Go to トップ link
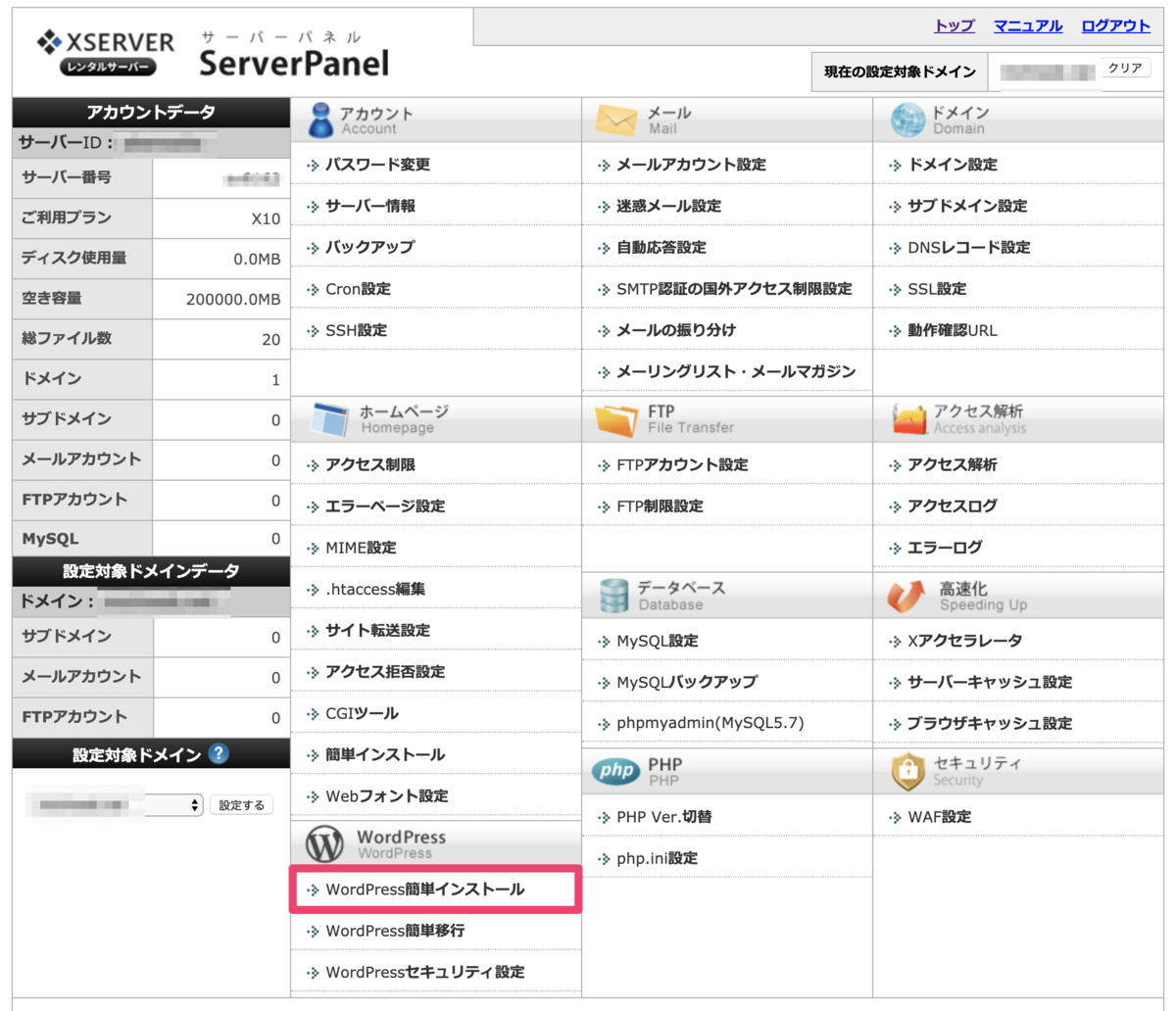1176x1011 pixels. point(955,25)
